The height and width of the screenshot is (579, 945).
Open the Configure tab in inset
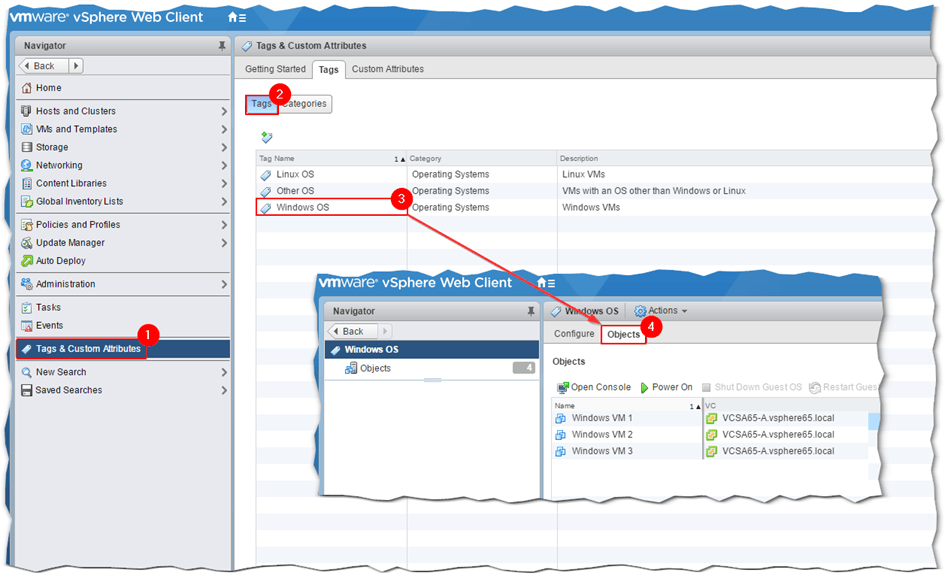coord(574,334)
